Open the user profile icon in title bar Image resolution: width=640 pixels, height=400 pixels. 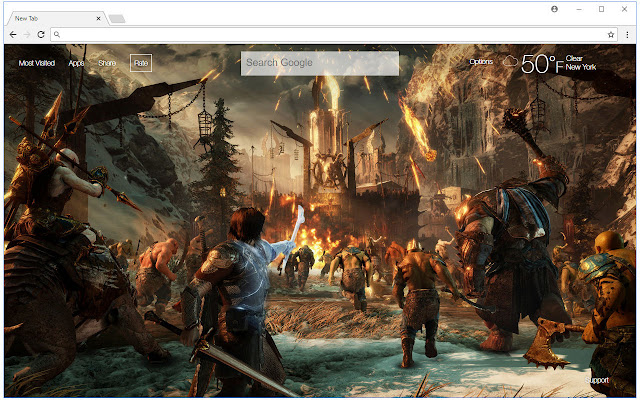pyautogui.click(x=554, y=9)
